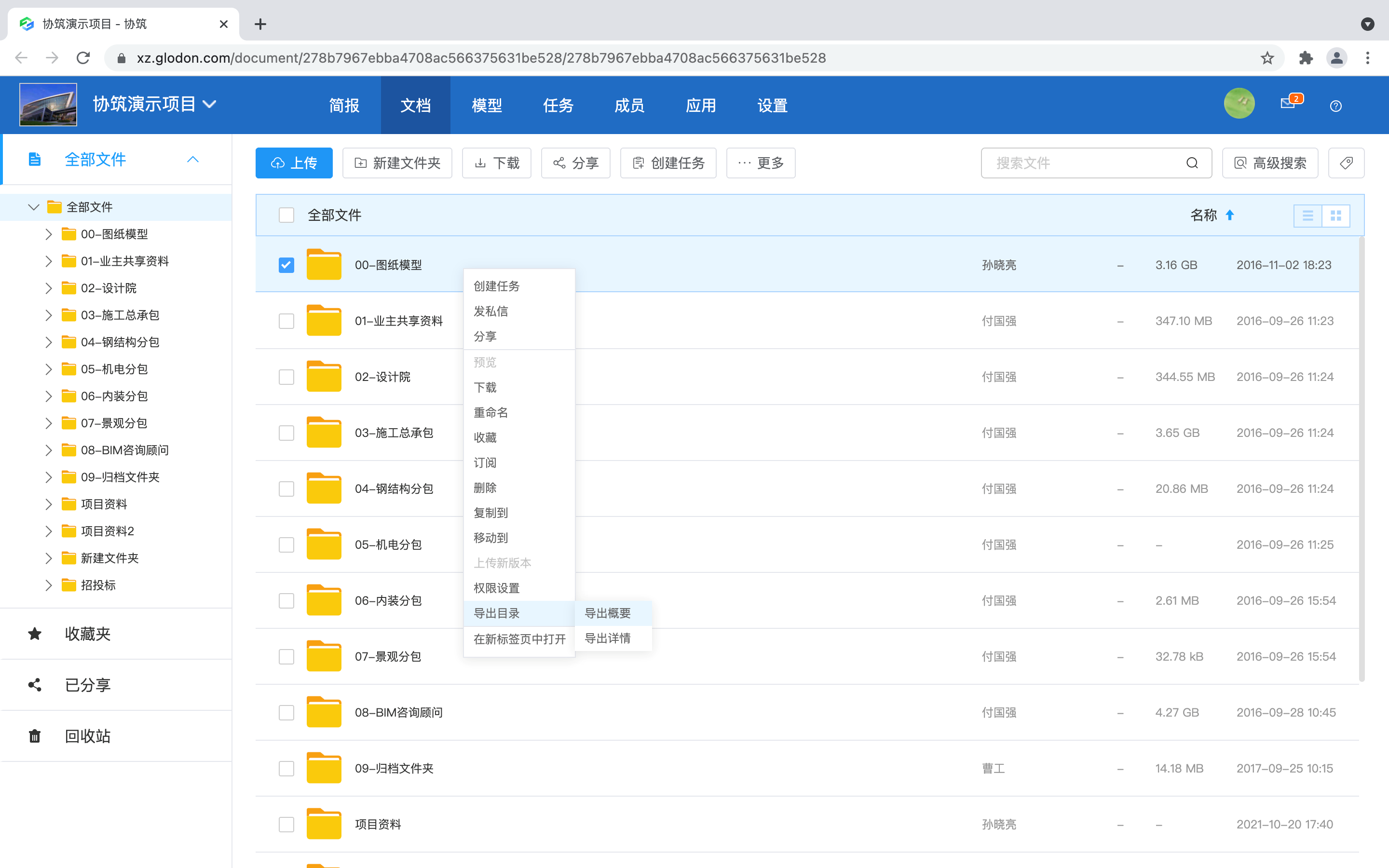This screenshot has height=868, width=1389.
Task: Uncheck the 00-图纸模型 folder checkbox
Action: 286,265
